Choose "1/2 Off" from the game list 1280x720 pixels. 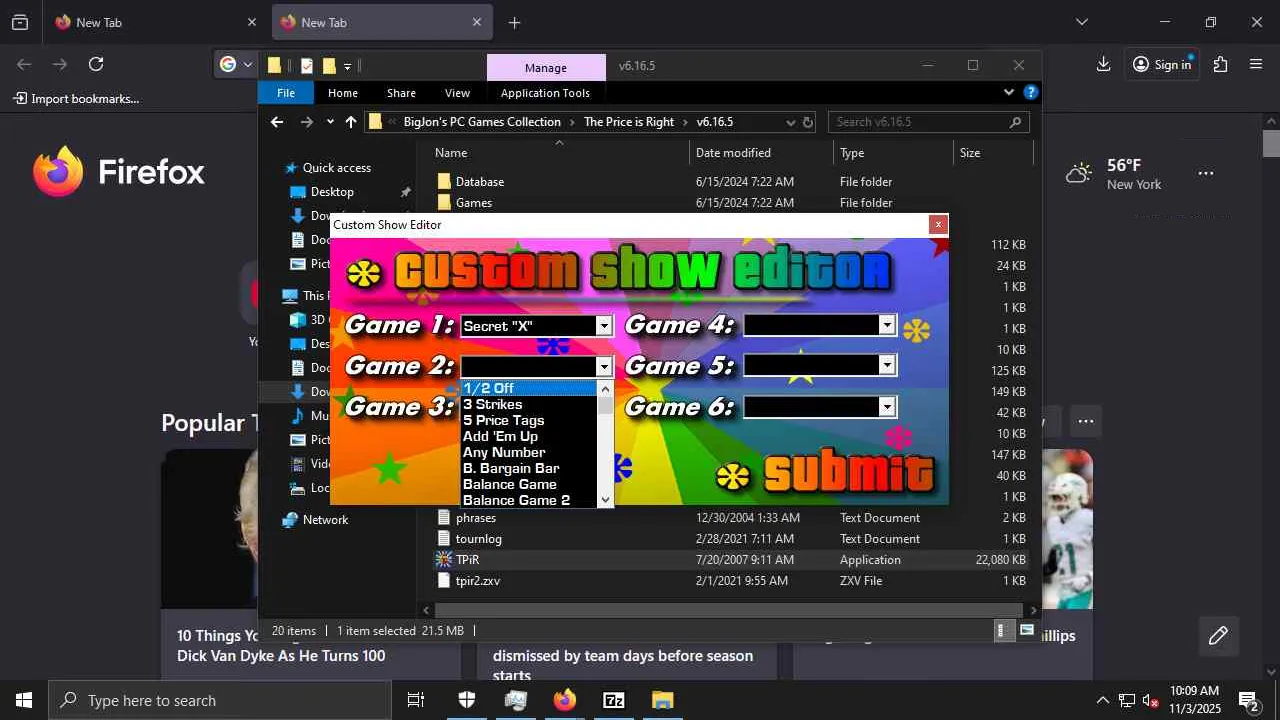point(529,388)
